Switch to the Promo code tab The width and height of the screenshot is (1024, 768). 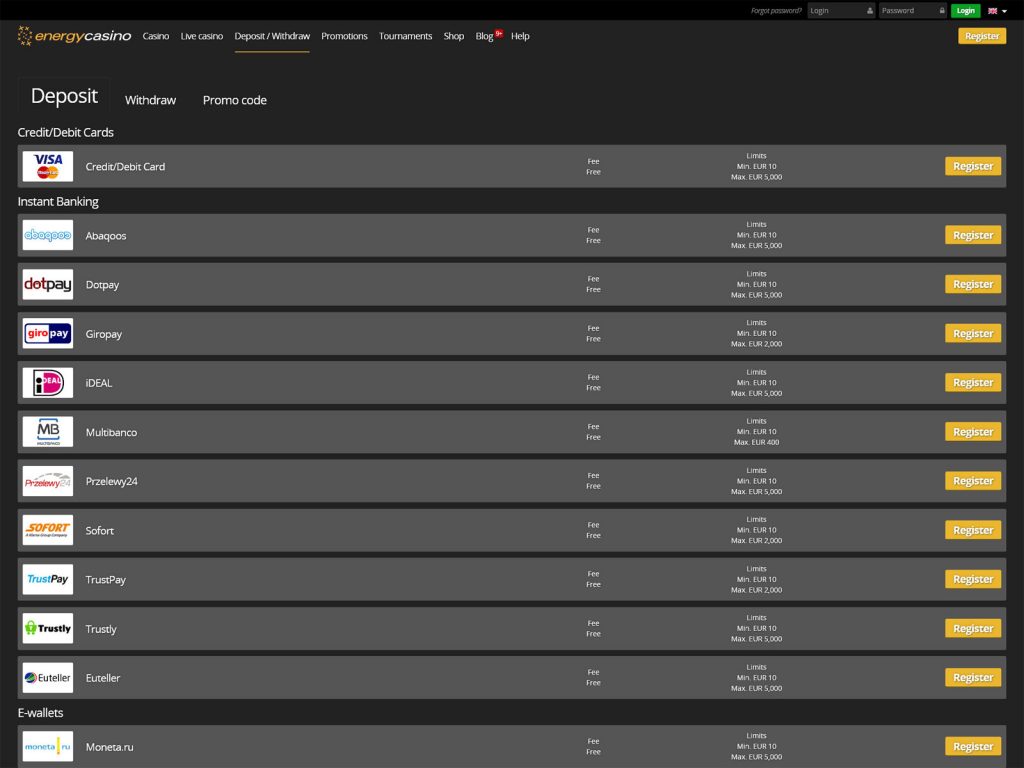(x=234, y=100)
